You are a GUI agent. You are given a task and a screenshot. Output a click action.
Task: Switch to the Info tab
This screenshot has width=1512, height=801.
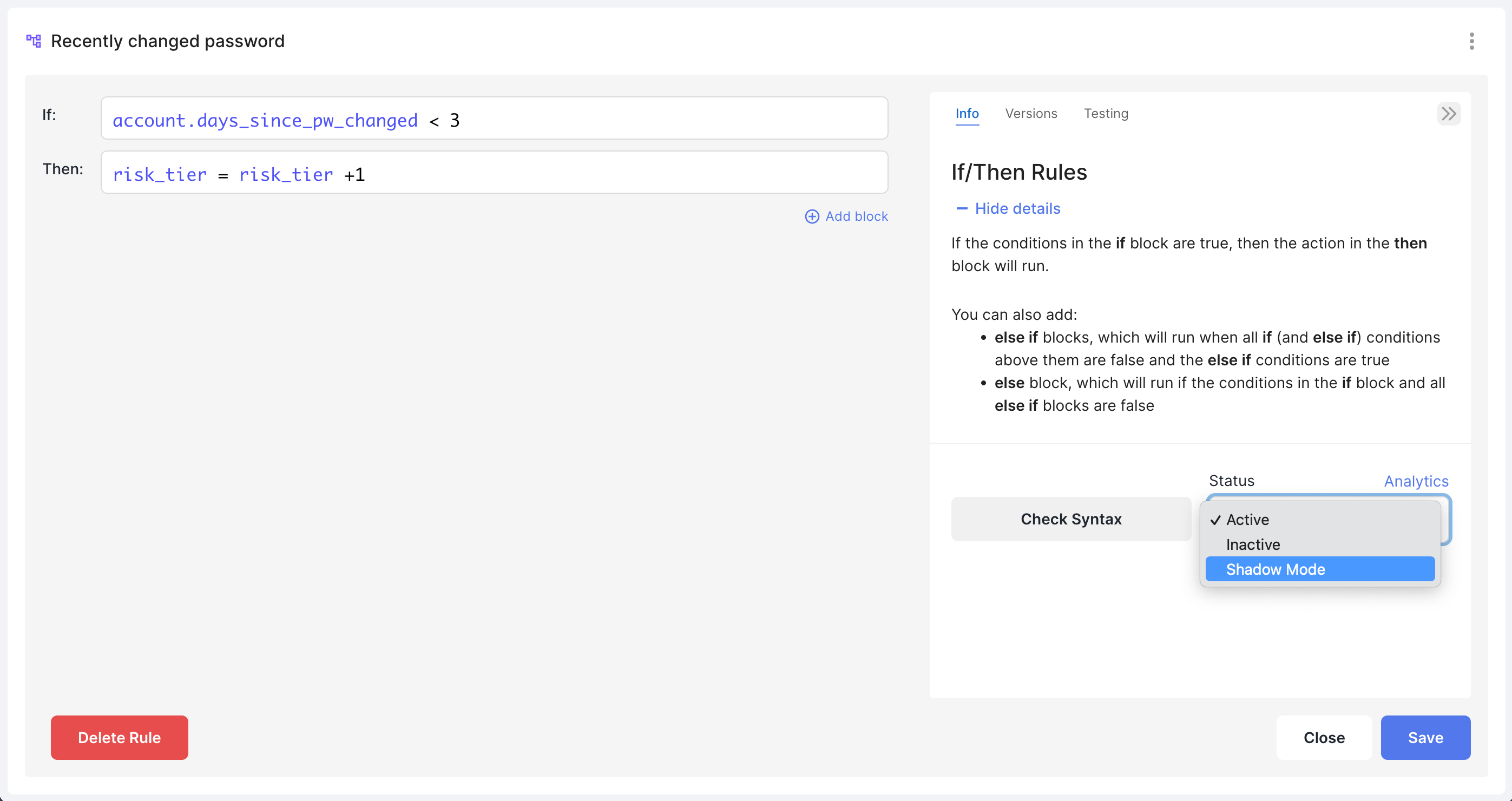tap(967, 113)
